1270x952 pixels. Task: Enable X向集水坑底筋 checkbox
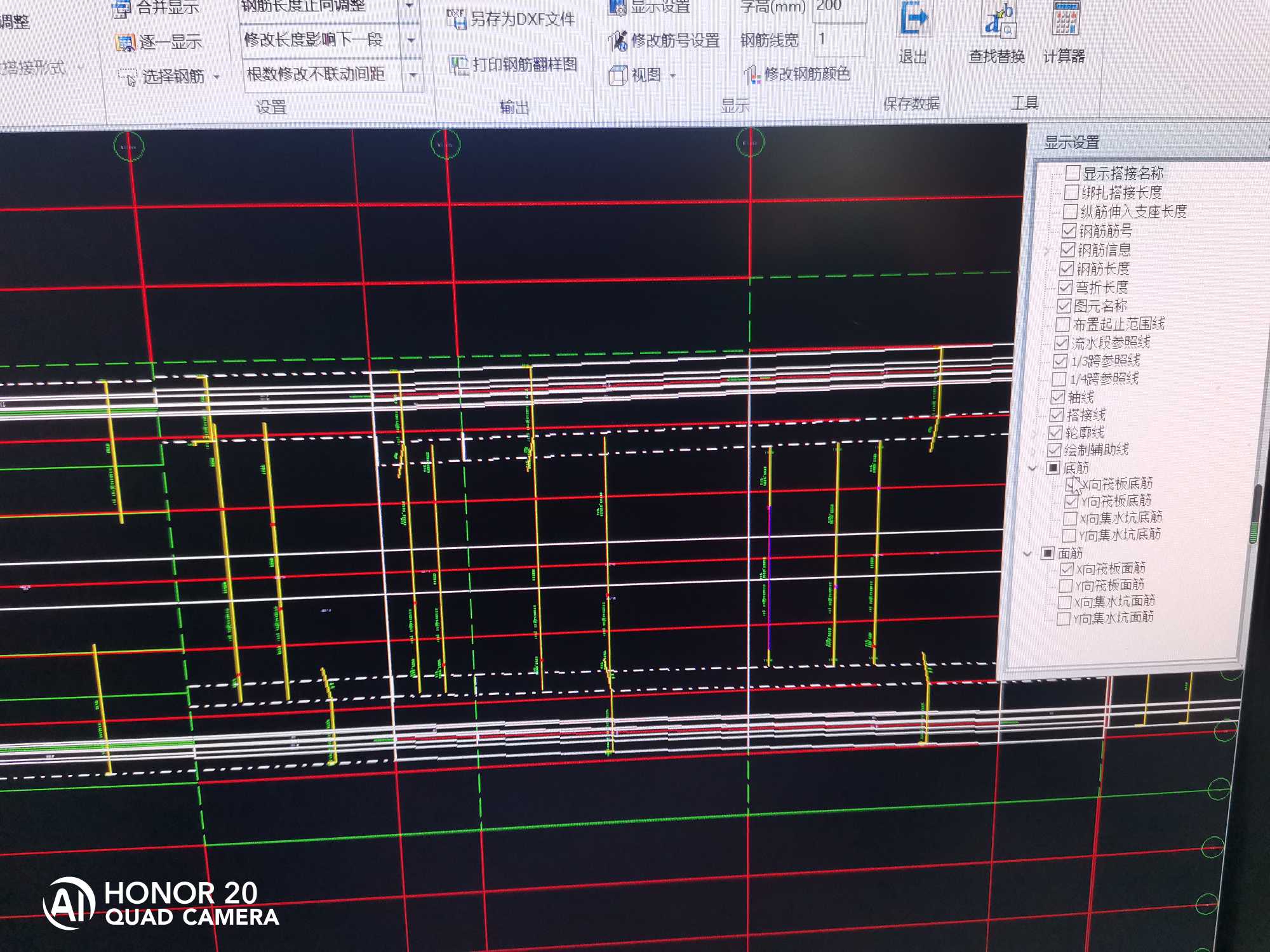1070,519
